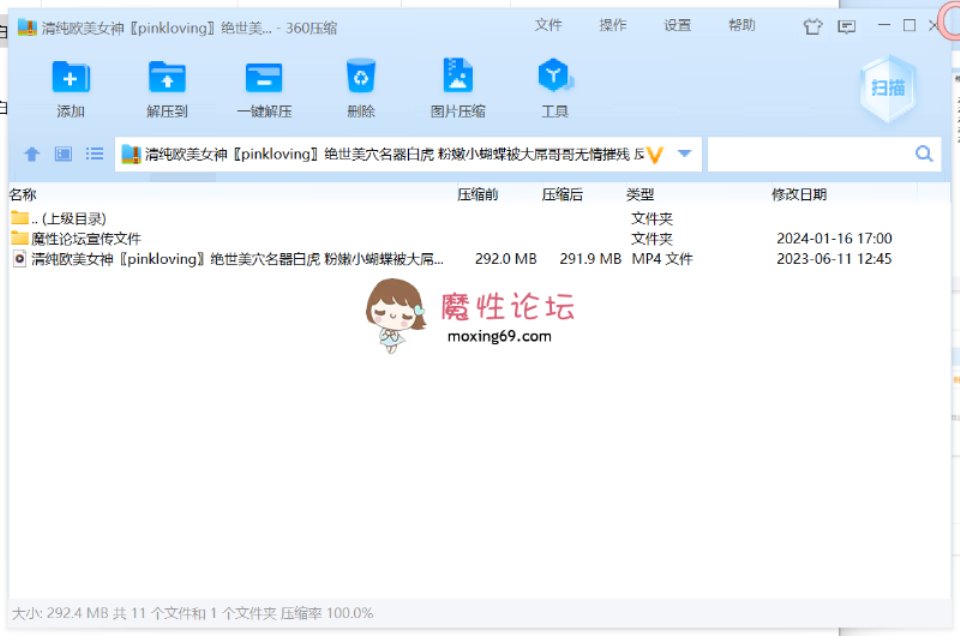Switch to the detailed list view
Viewport: 960px width, 636px height.
point(94,154)
